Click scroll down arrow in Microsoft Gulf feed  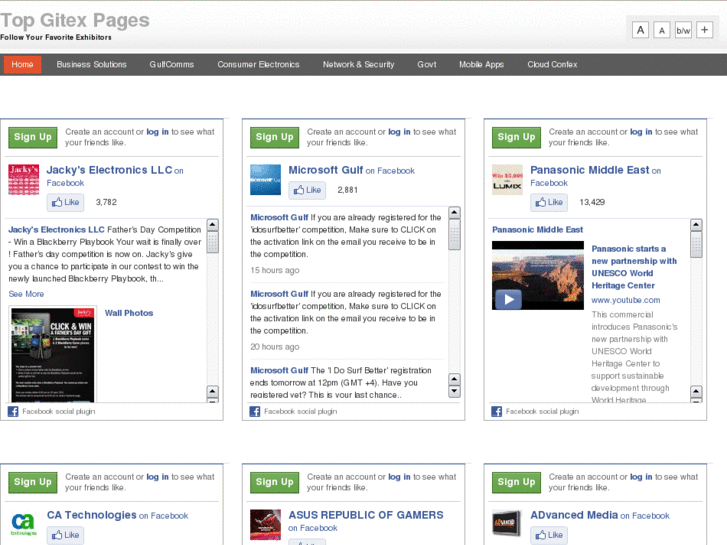point(454,391)
